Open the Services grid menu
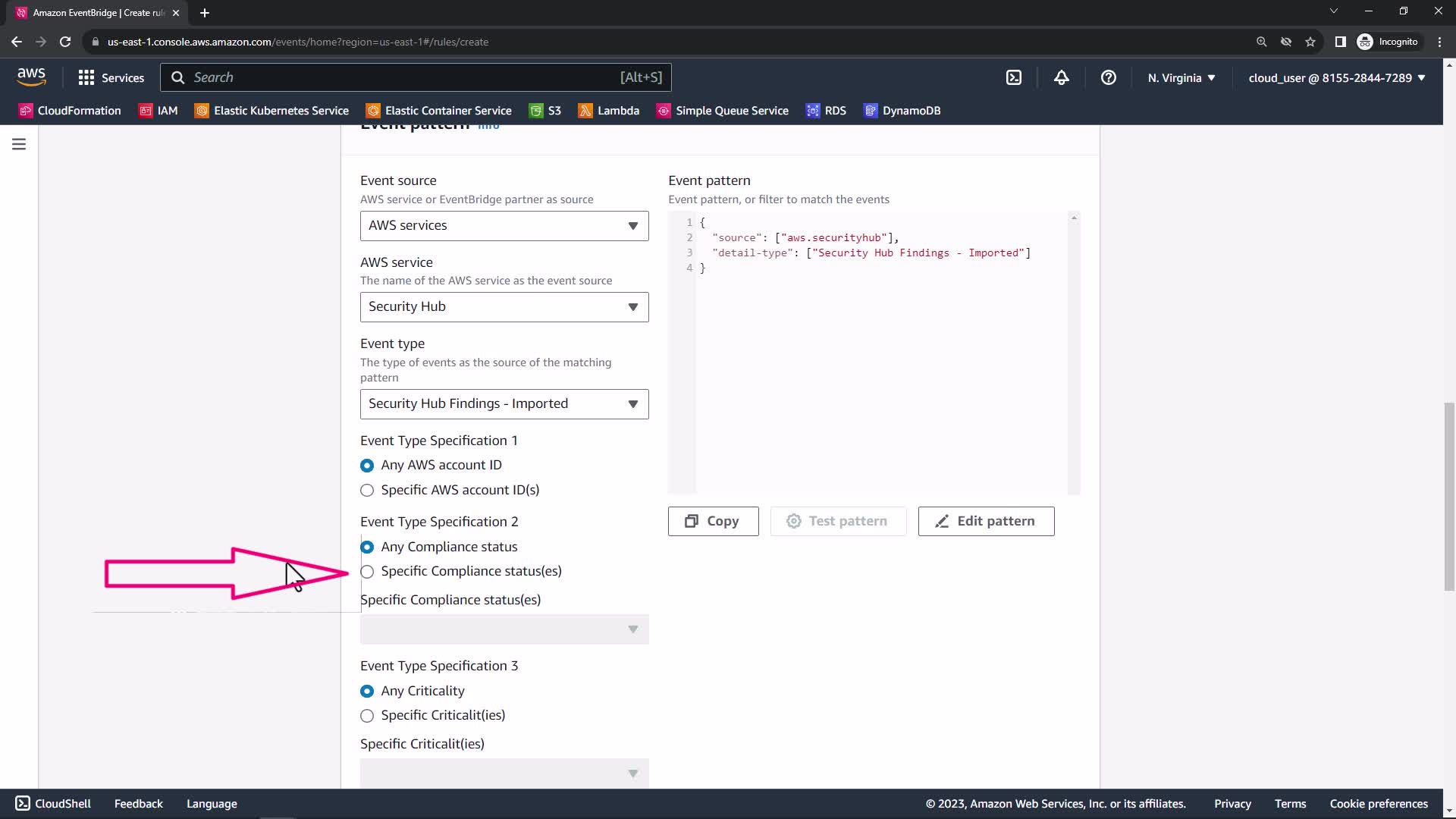Viewport: 1456px width, 819px height. click(x=111, y=77)
